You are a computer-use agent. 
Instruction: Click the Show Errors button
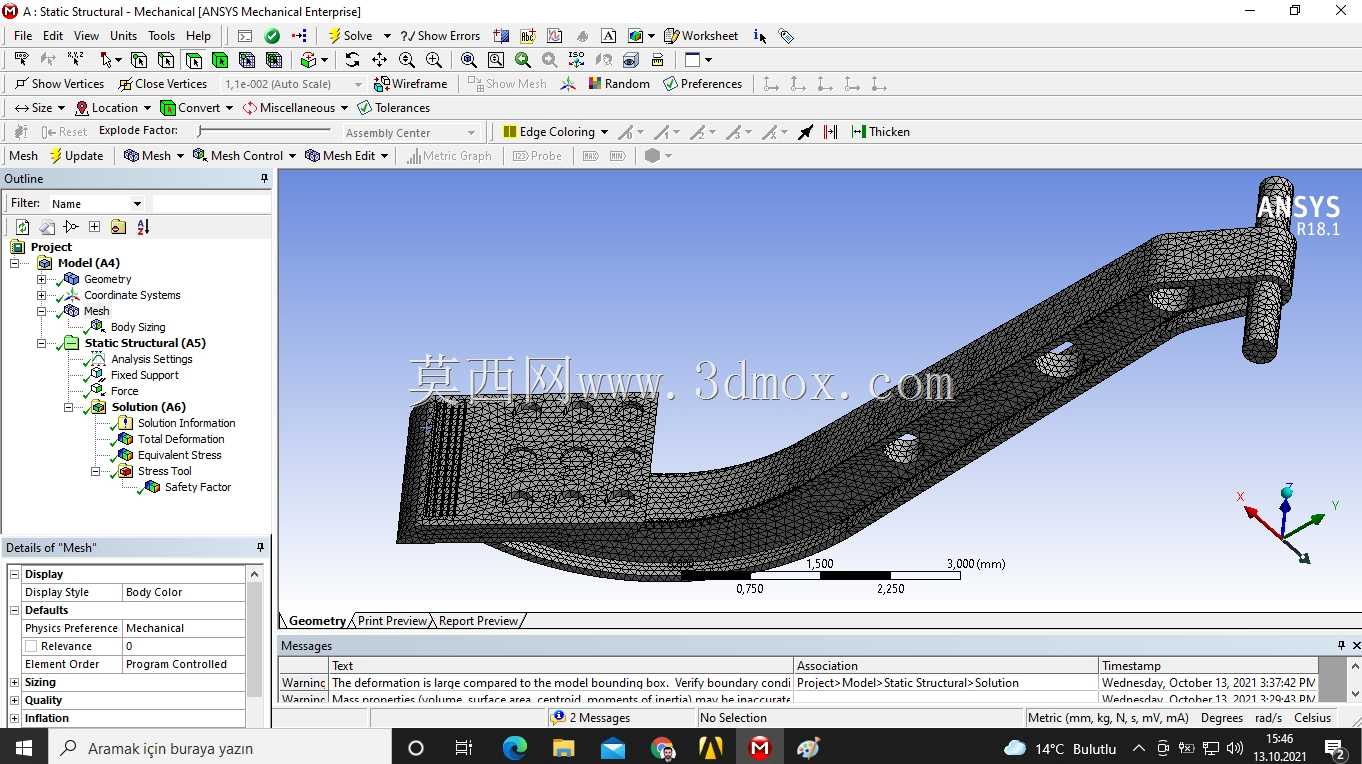click(440, 36)
